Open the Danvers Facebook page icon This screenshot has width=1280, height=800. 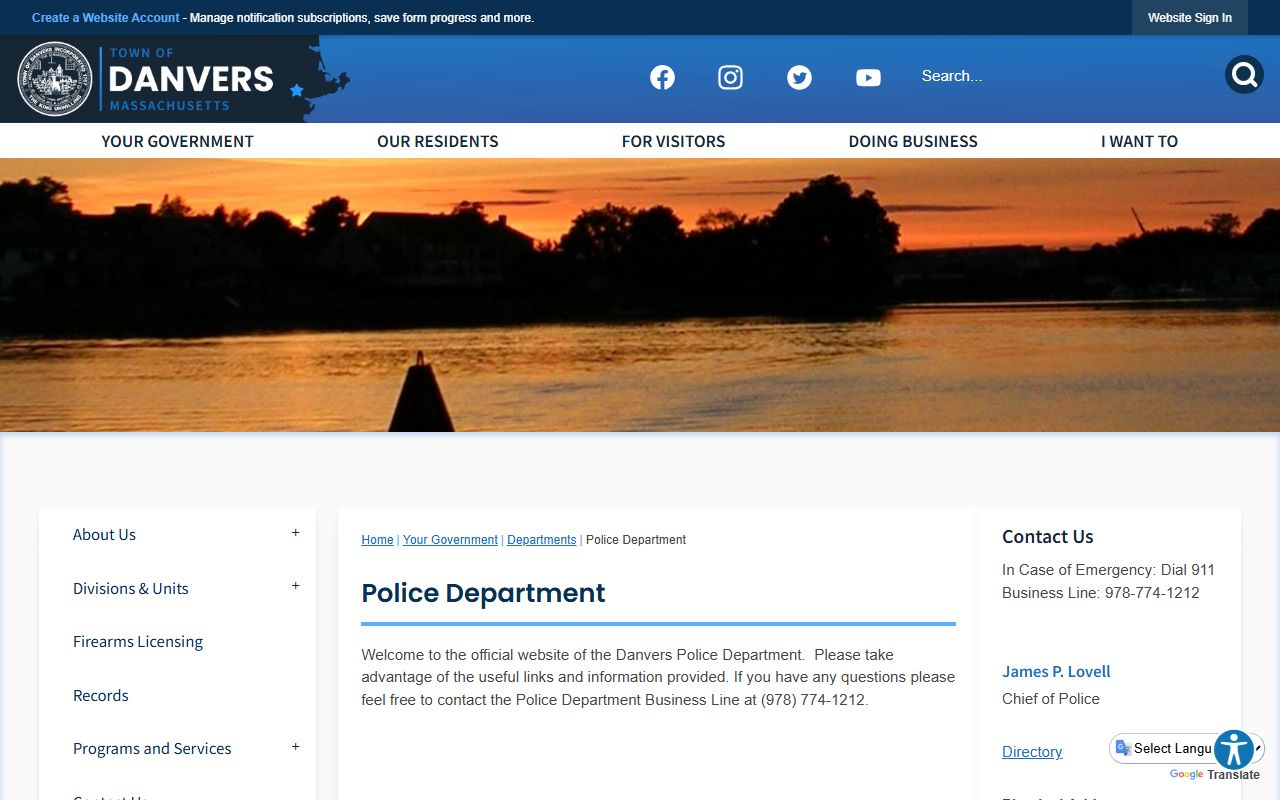coord(662,77)
